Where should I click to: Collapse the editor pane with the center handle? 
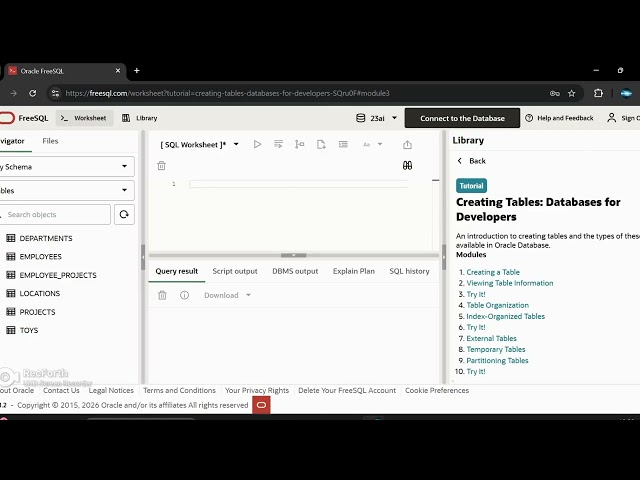tap(293, 255)
